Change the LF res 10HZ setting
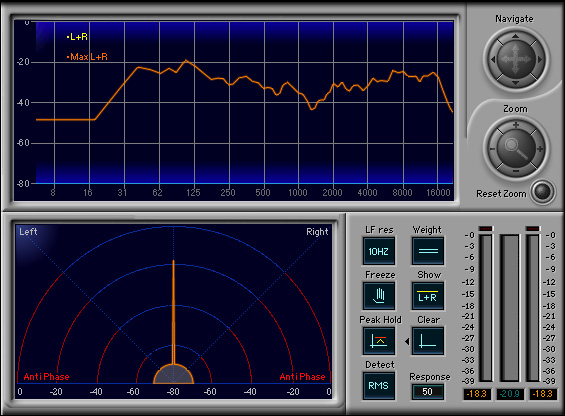The image size is (565, 416). point(379,251)
